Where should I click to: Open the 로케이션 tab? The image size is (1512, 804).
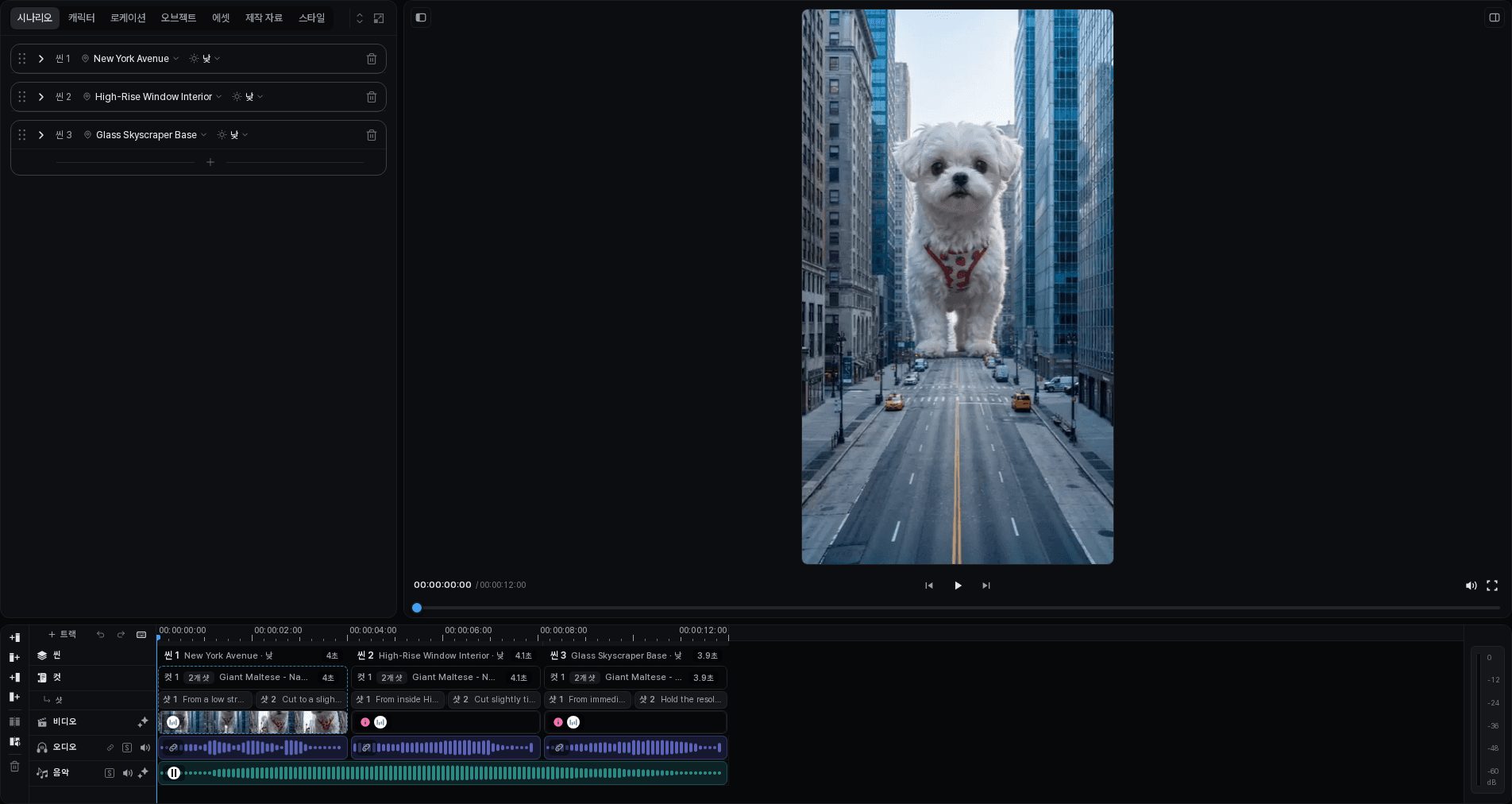pyautogui.click(x=128, y=17)
